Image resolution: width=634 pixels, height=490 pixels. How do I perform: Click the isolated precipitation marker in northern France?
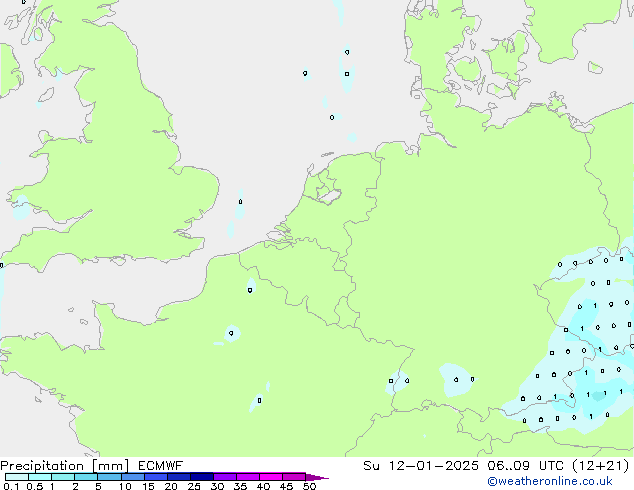[250, 290]
